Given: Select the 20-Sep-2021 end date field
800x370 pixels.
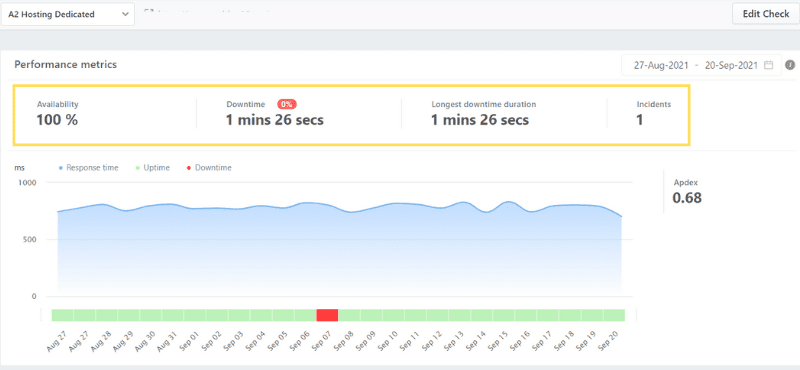Looking at the screenshot, I should (731, 65).
